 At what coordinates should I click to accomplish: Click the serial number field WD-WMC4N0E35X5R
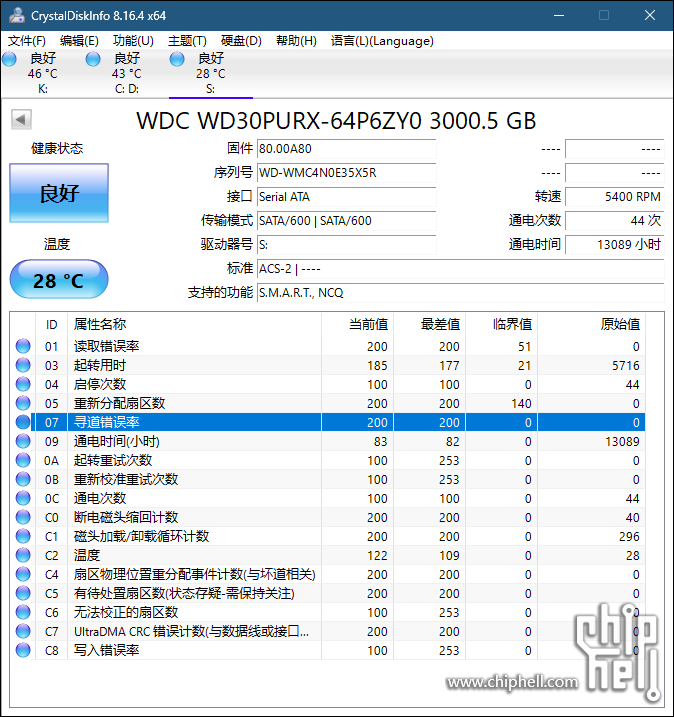(x=346, y=173)
